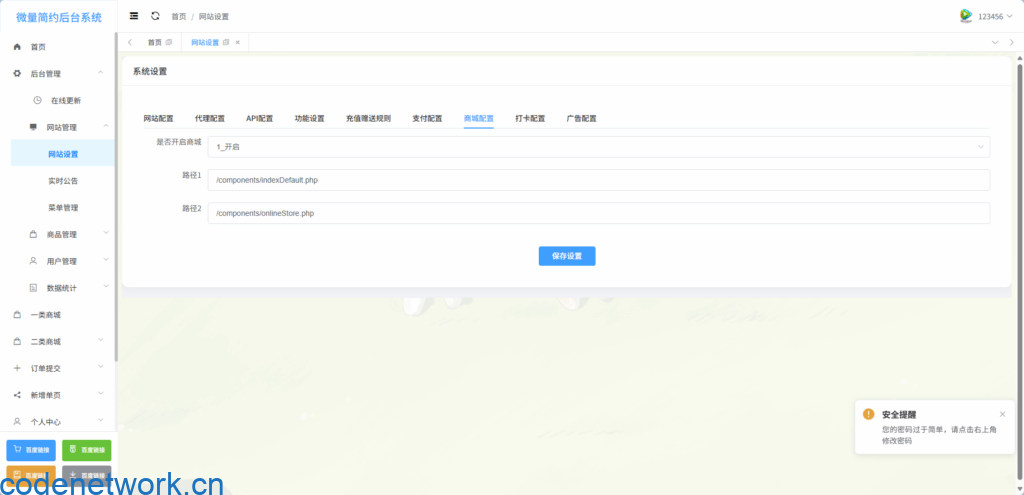The height and width of the screenshot is (495, 1024).
Task: Click the refresh icon in top bar
Action: (x=155, y=16)
